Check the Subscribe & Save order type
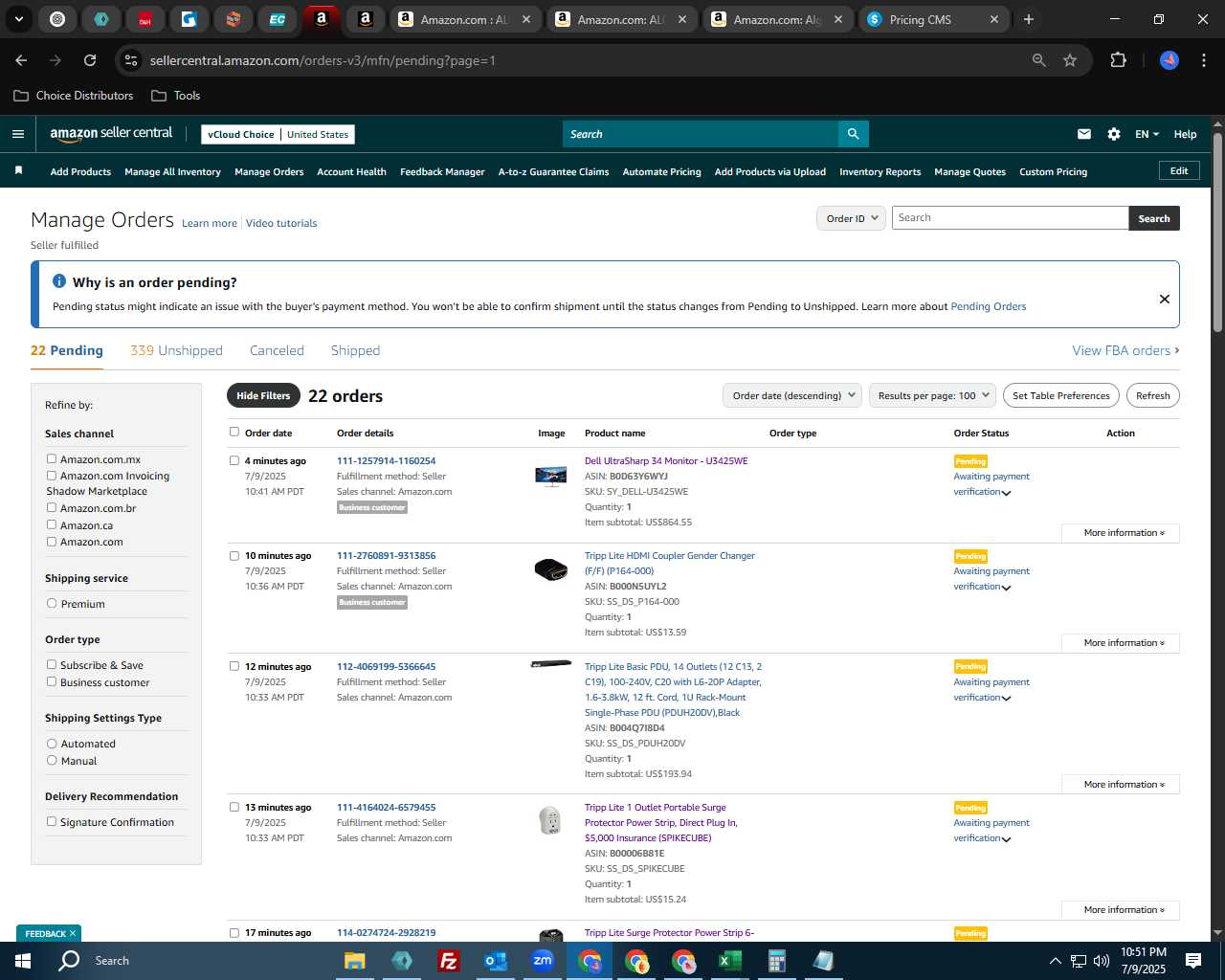This screenshot has width=1225, height=980. click(x=52, y=665)
